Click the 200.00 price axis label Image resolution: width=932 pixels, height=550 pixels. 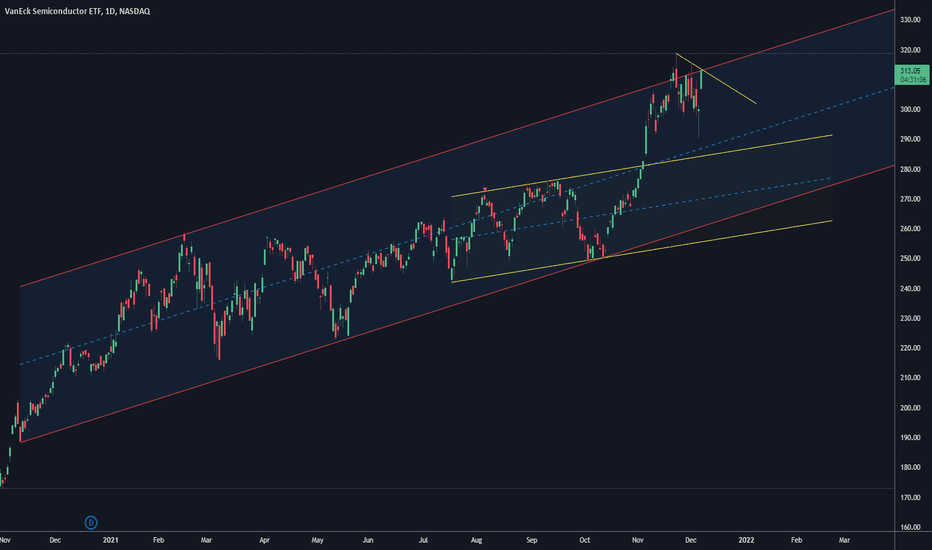coord(910,408)
